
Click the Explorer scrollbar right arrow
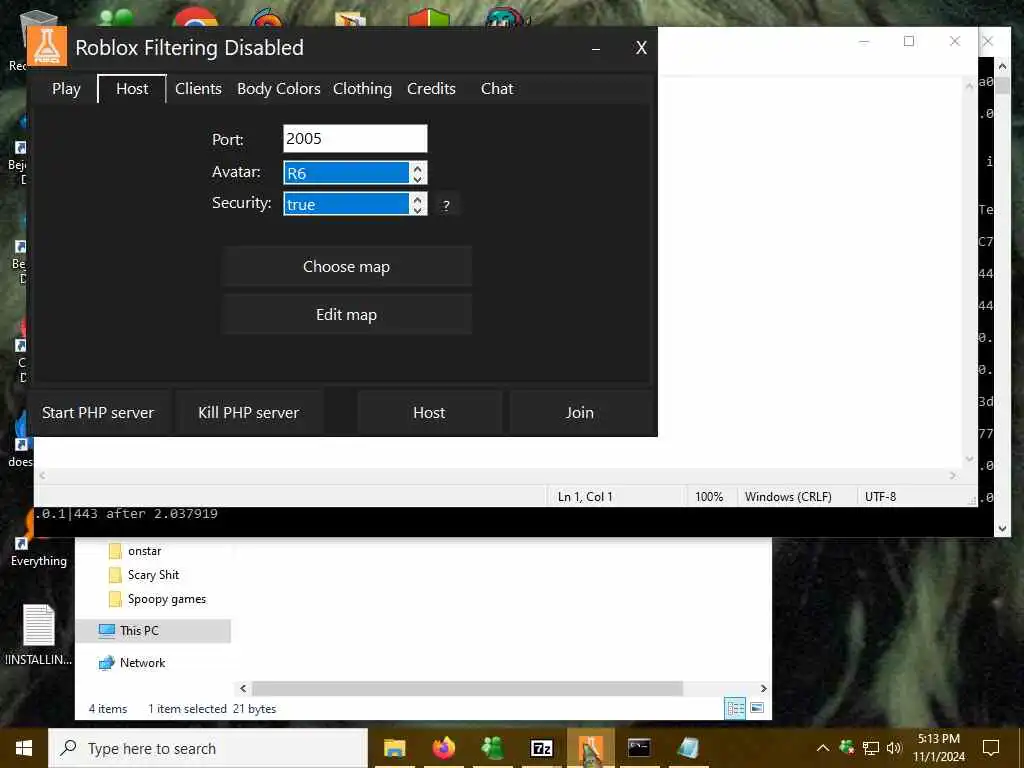point(763,688)
